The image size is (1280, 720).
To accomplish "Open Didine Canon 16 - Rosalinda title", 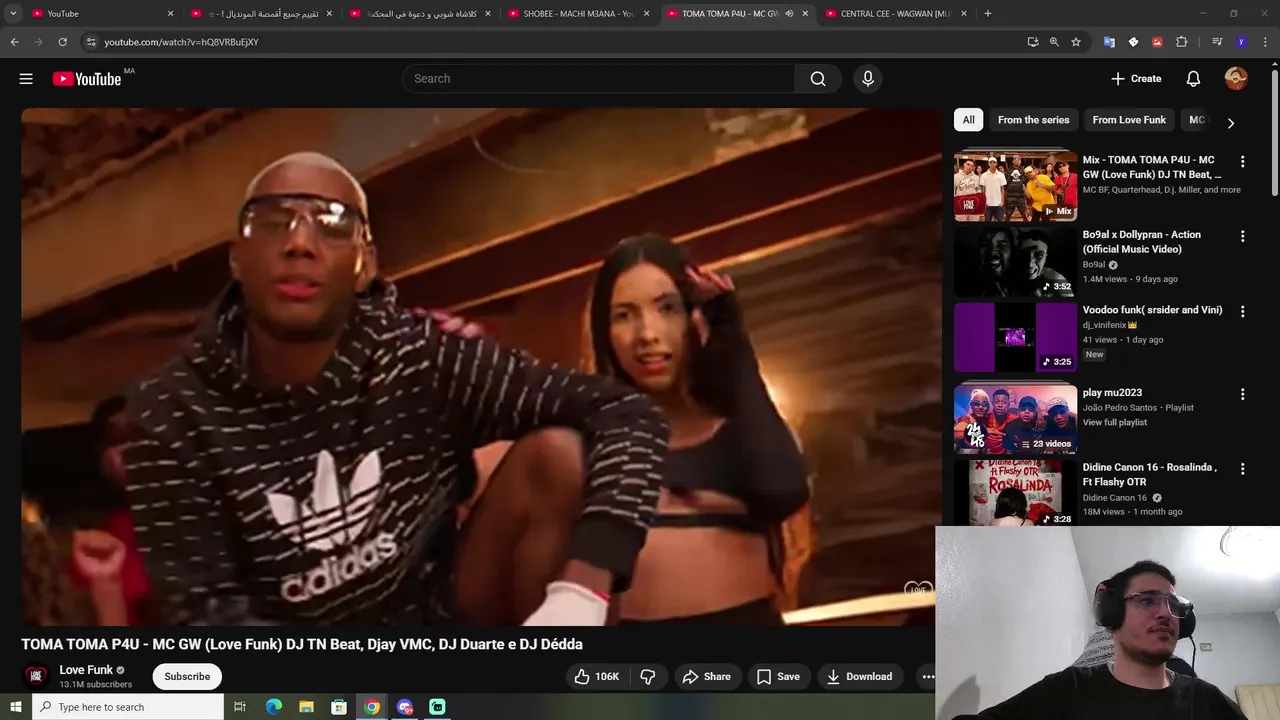I will coord(1150,475).
